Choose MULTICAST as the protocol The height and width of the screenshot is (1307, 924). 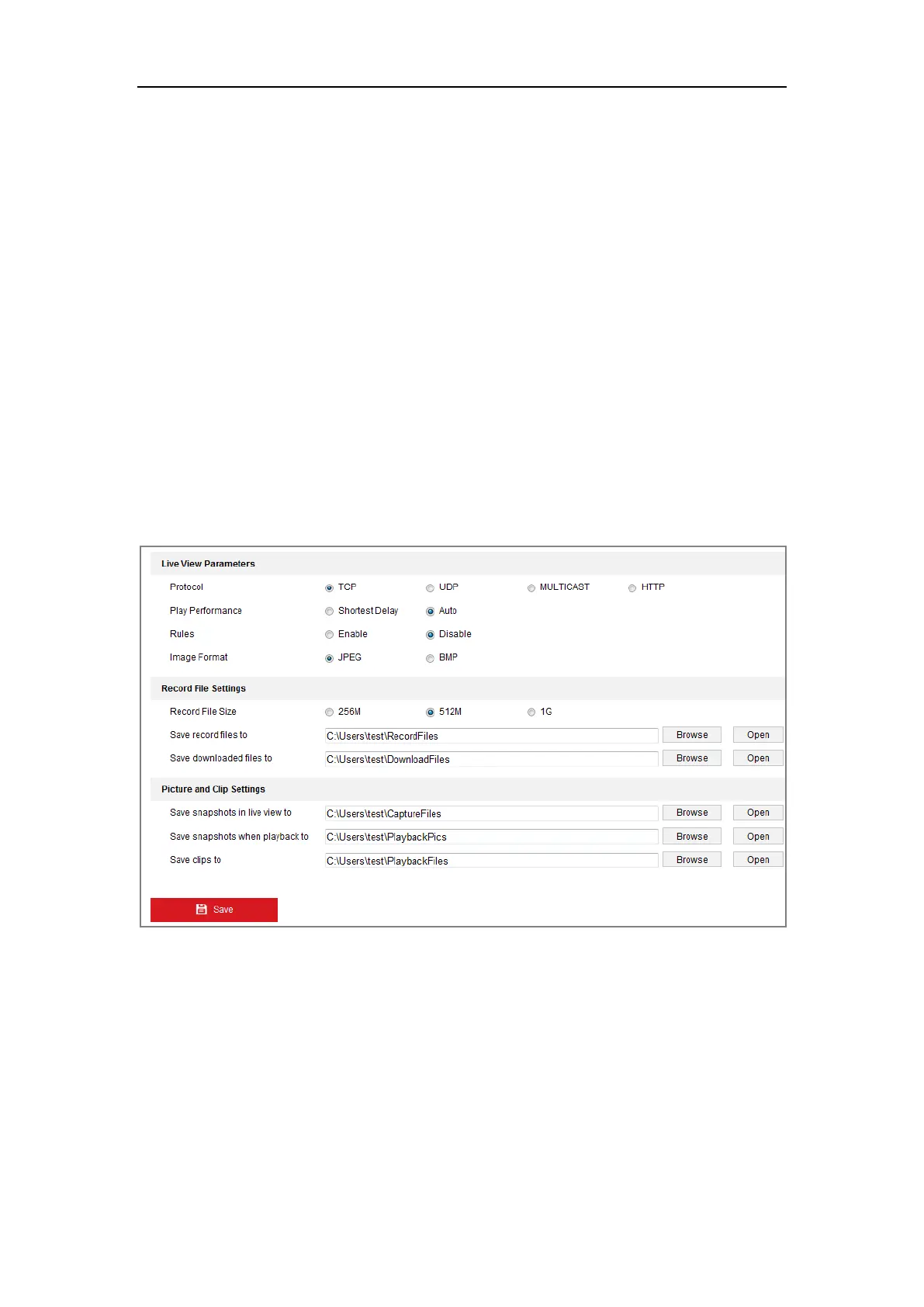[x=531, y=588]
